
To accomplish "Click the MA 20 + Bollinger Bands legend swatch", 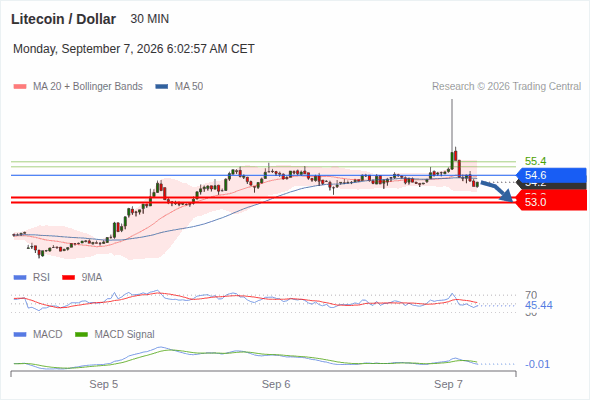I will 20,87.
